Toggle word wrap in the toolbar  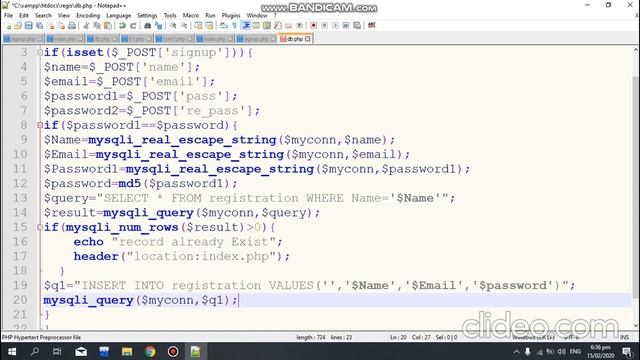pos(224,25)
